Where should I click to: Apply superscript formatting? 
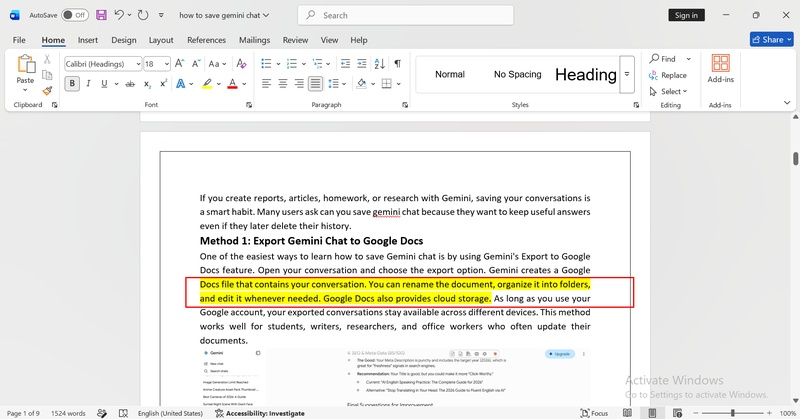tap(163, 84)
